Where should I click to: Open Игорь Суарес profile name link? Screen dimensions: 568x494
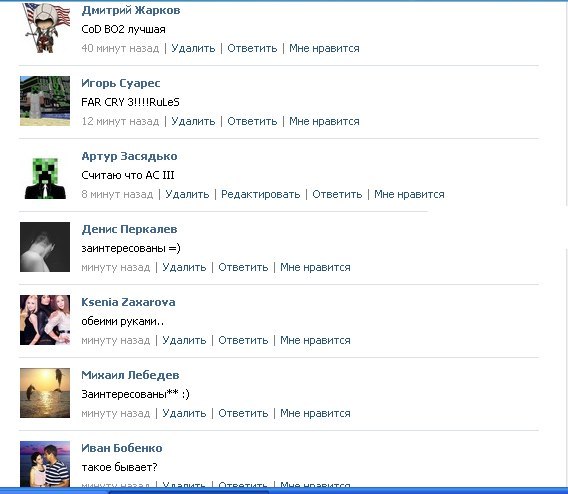(121, 83)
